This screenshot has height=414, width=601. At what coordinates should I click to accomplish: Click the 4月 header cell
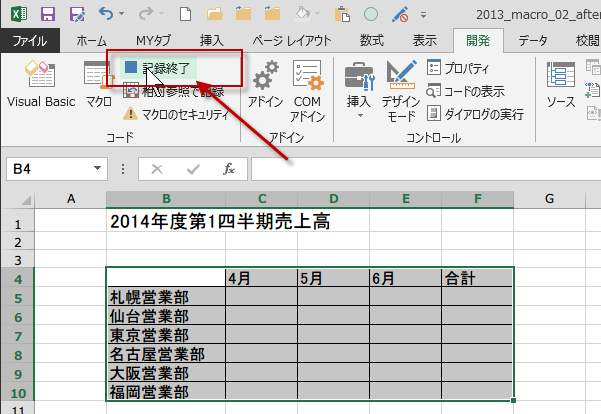coord(261,278)
